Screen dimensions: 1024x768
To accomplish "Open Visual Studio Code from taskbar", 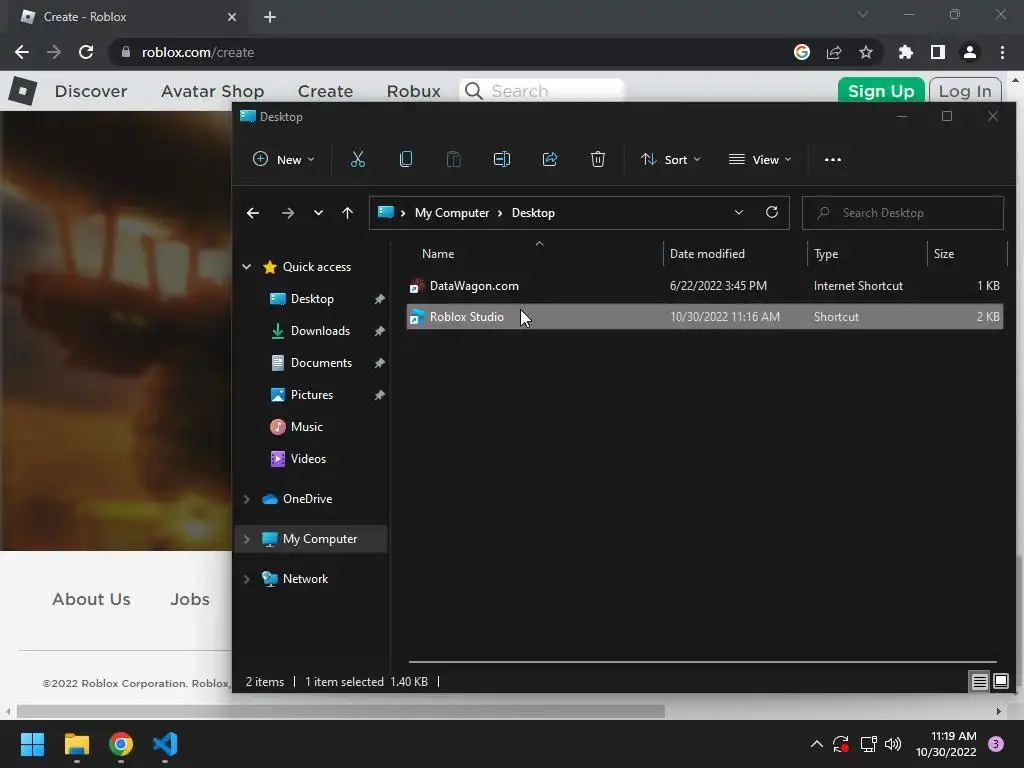I will pos(165,744).
